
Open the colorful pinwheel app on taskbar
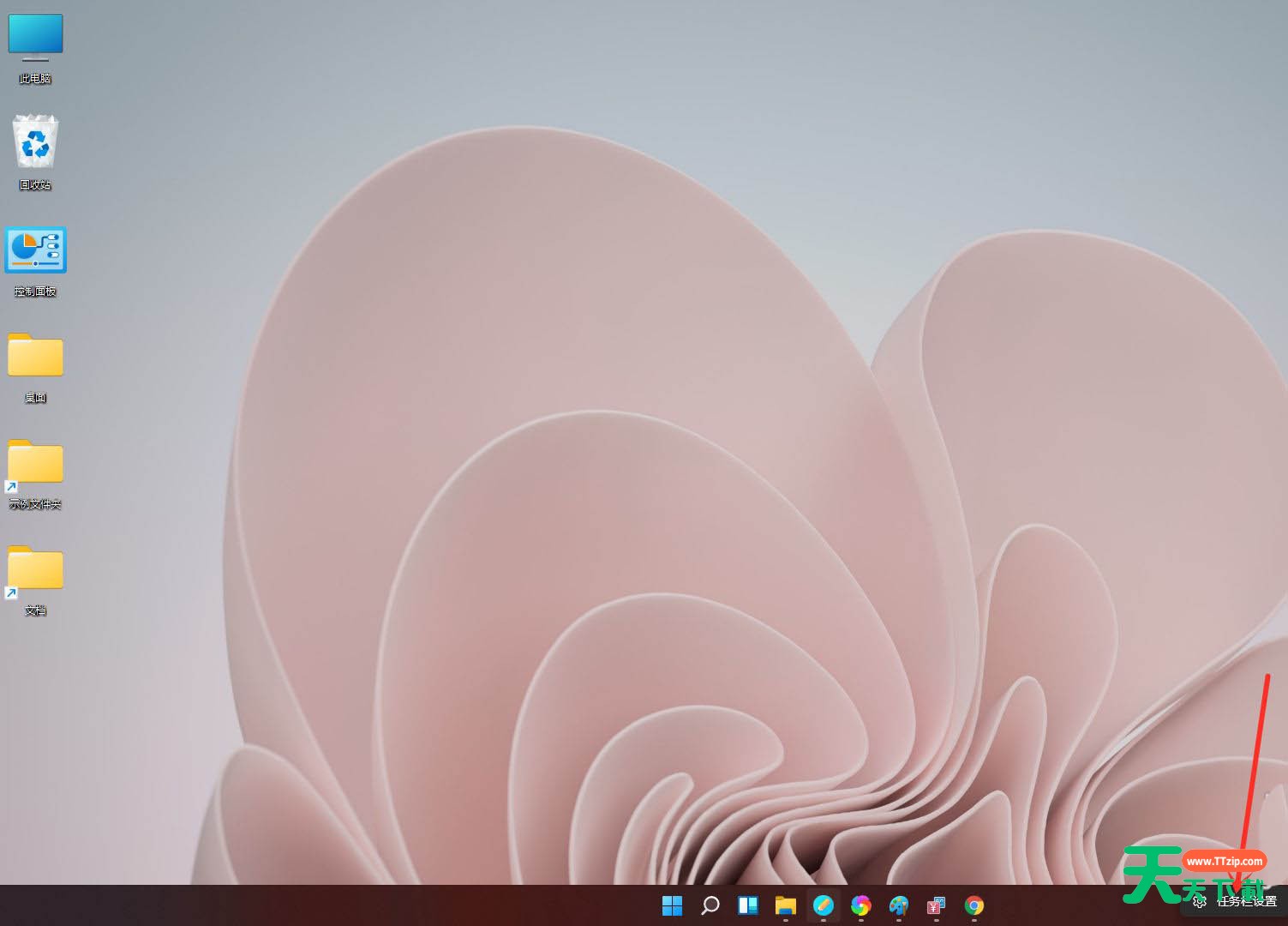(x=861, y=905)
